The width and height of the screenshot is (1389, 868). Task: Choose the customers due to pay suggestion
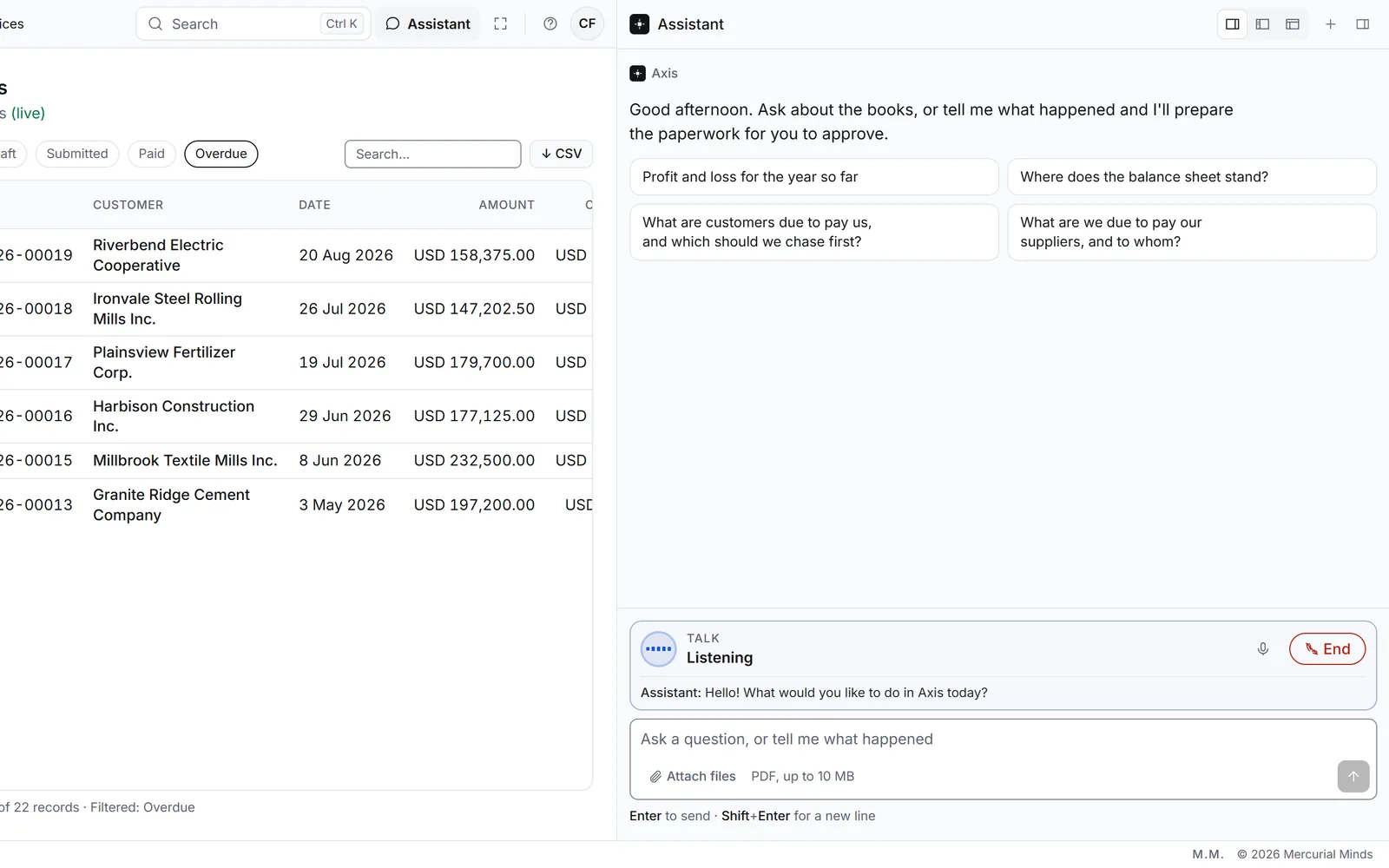814,233
